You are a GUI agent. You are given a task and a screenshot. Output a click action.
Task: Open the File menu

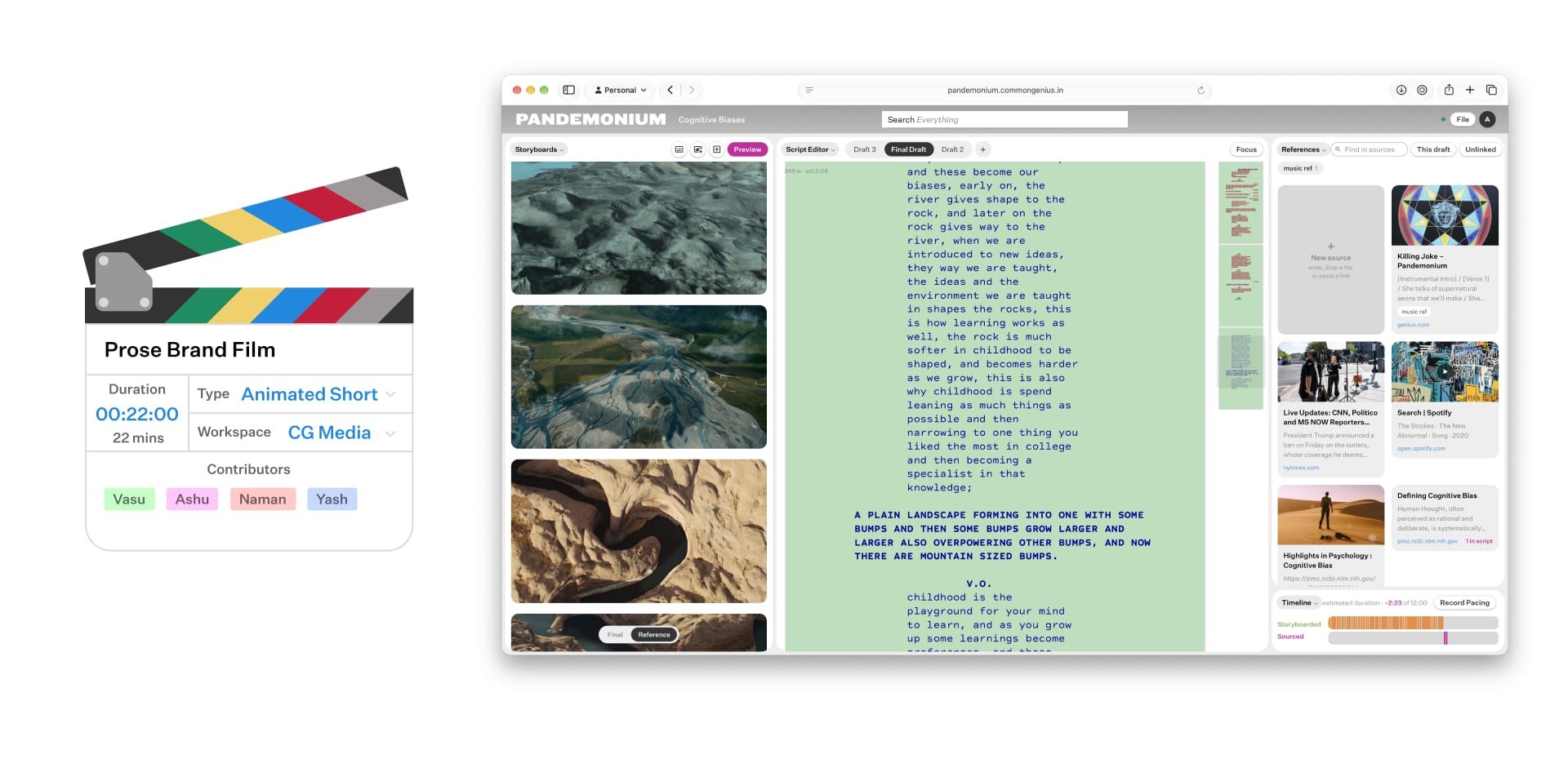point(1463,119)
